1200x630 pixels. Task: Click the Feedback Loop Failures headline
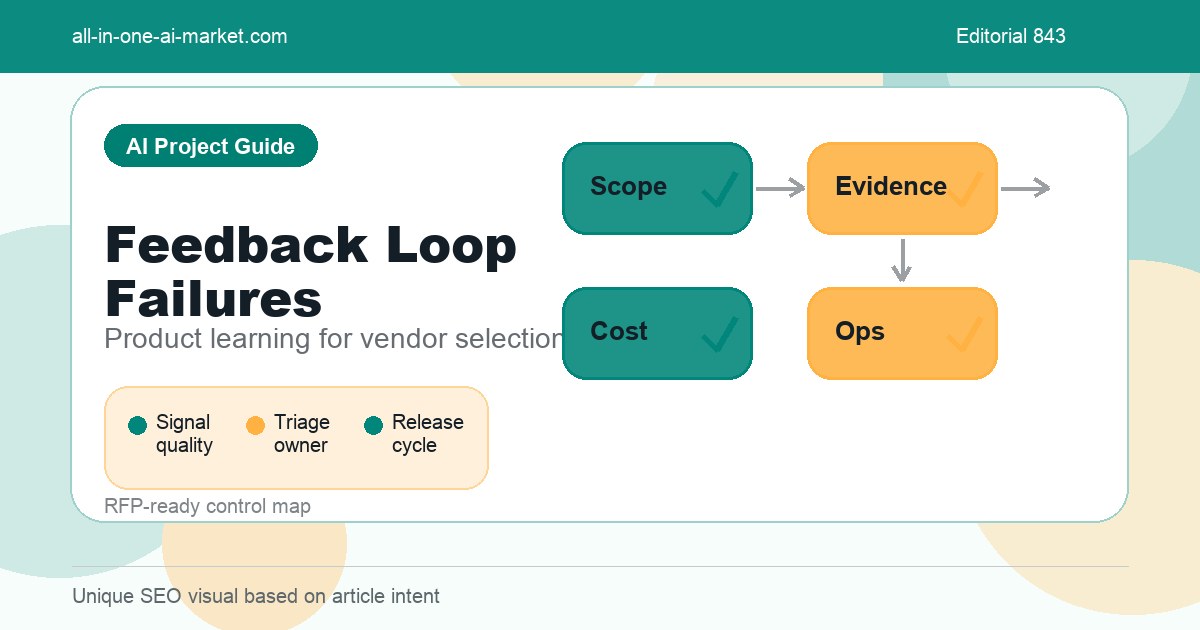click(311, 272)
